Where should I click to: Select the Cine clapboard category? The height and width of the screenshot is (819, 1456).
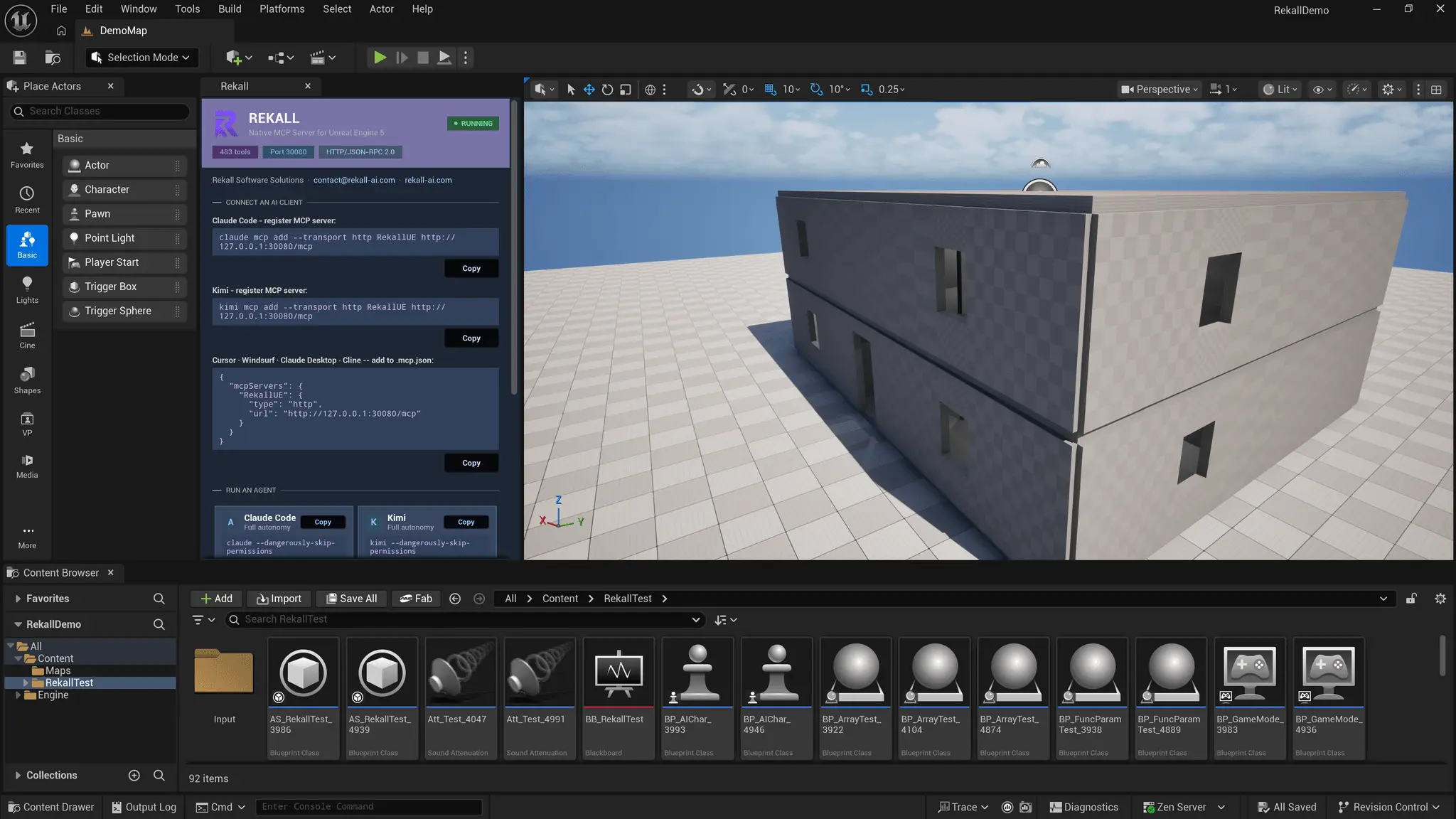coord(27,335)
